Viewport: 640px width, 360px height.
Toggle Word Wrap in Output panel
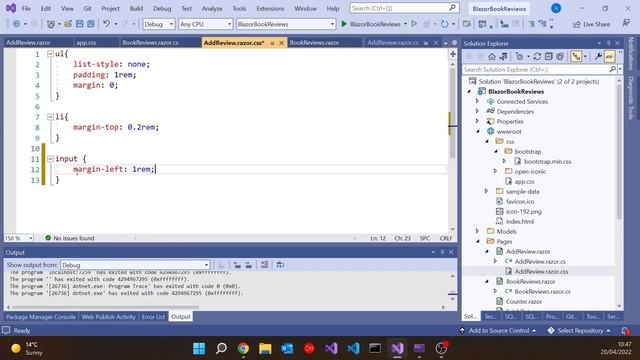click(280, 264)
